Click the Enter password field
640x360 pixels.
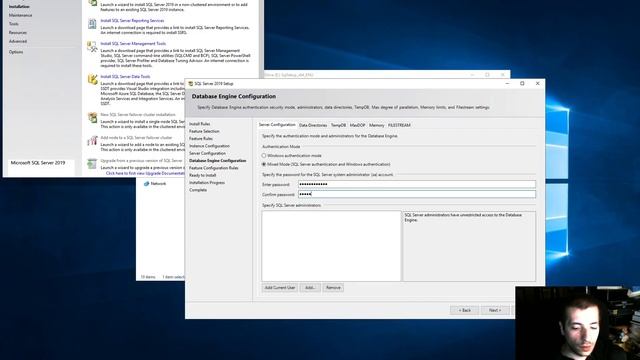pyautogui.click(x=417, y=184)
